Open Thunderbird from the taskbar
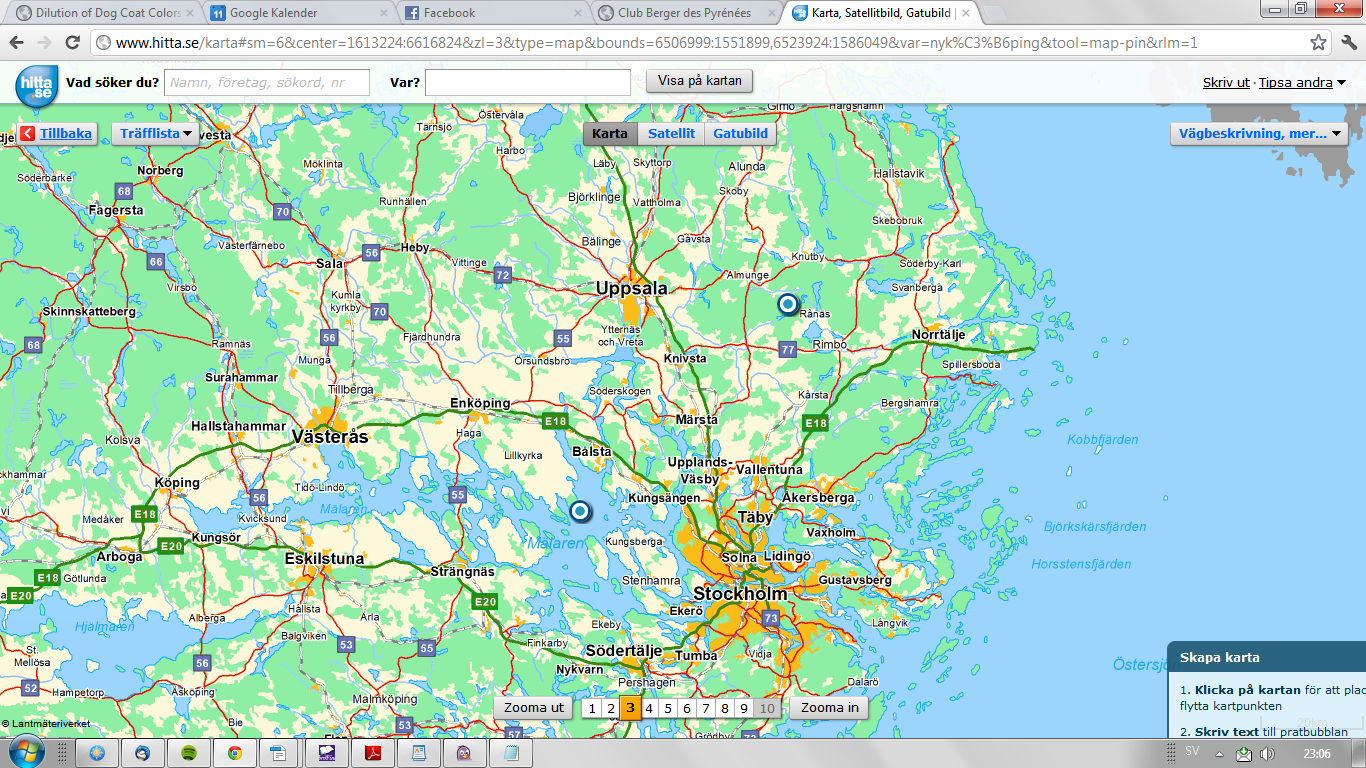1366x768 pixels. [x=143, y=752]
